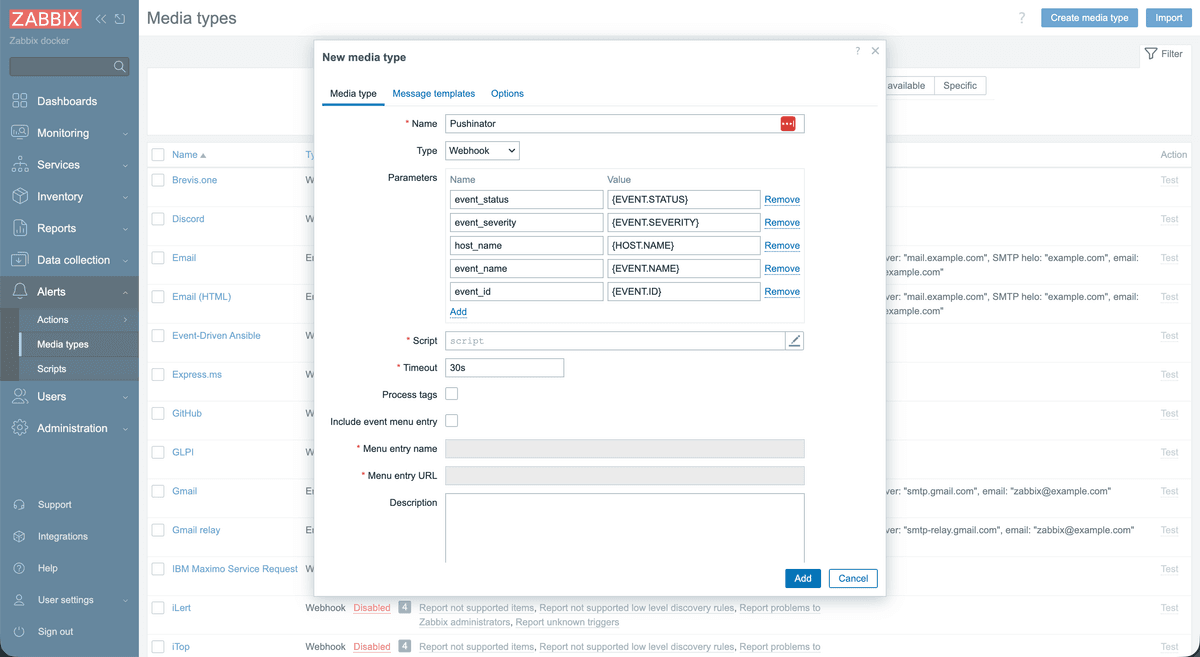The height and width of the screenshot is (657, 1200).
Task: Click the Timeout field showing 30s
Action: coord(505,368)
